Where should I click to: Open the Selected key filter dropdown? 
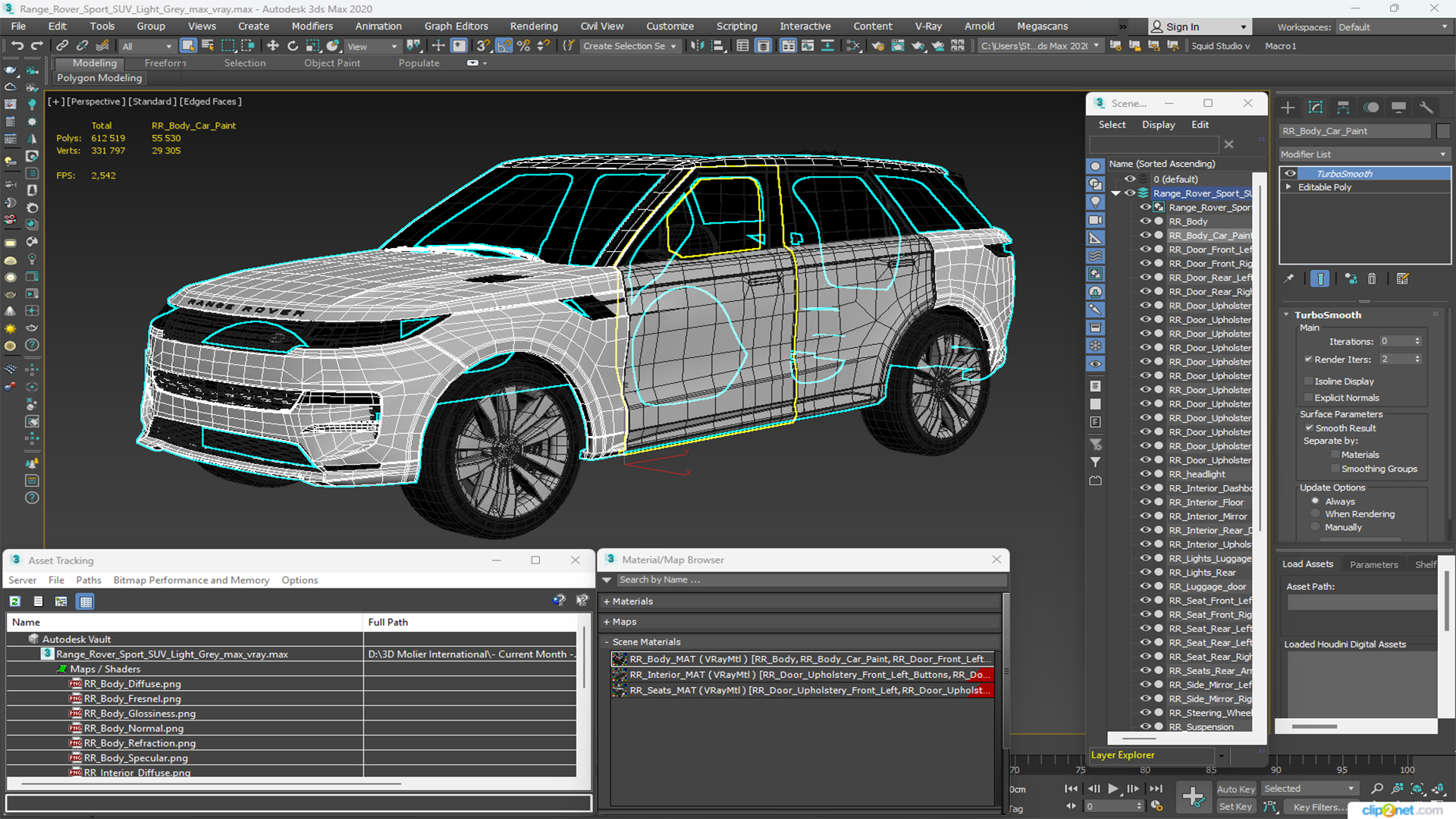(x=1309, y=789)
